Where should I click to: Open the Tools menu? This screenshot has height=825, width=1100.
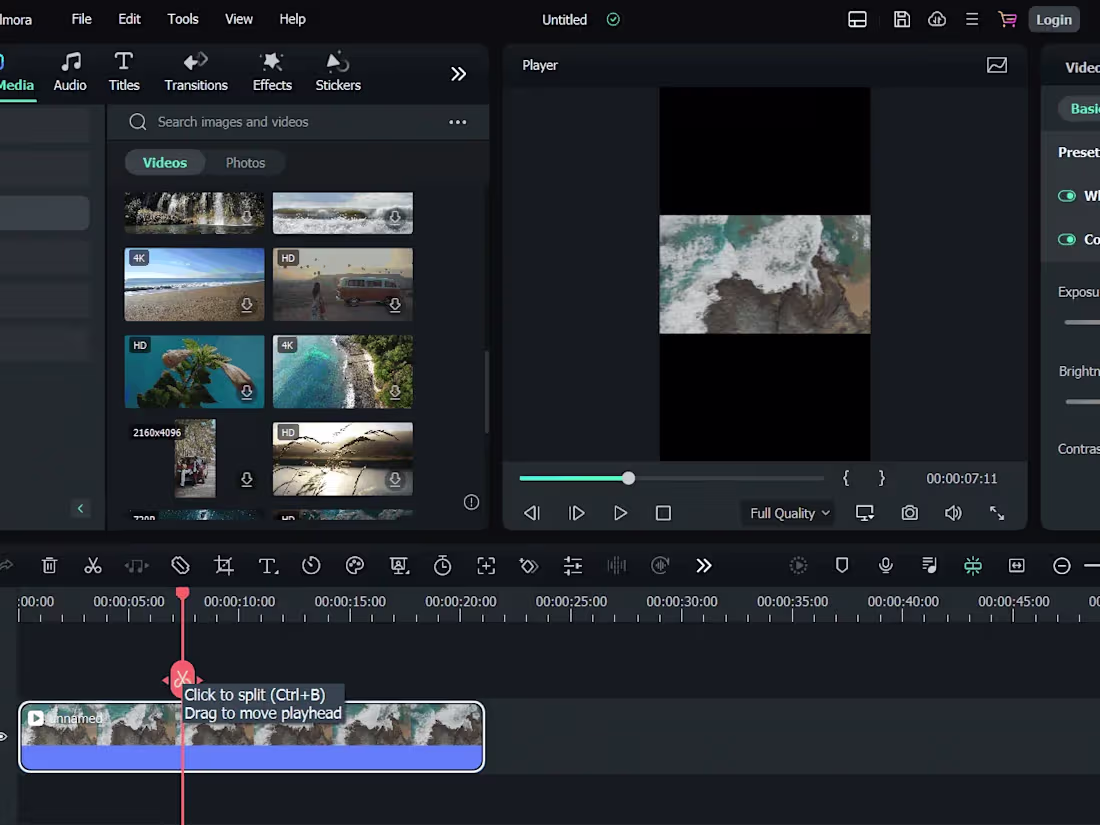[x=182, y=18]
